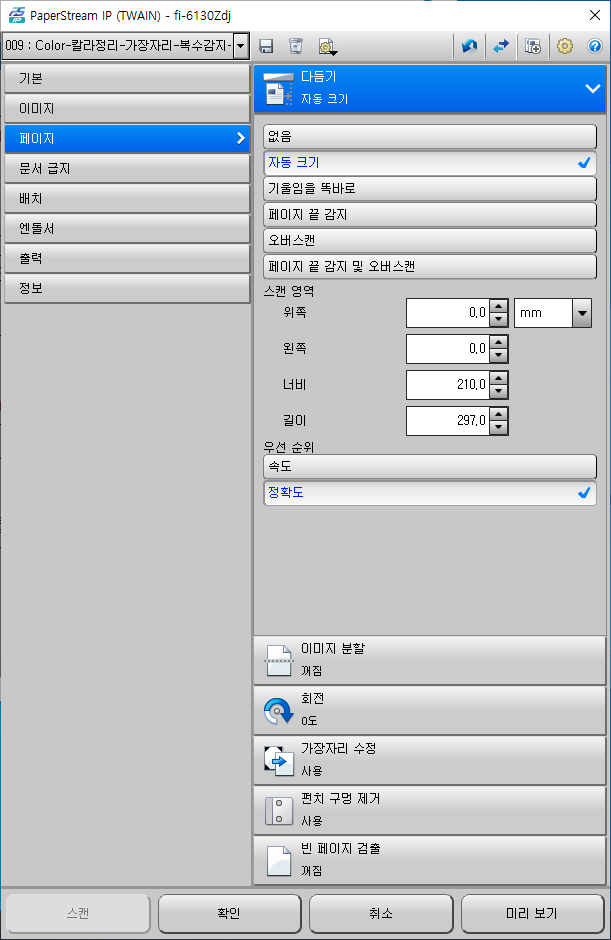Collapse the 다듬기 section chevron

coord(592,89)
